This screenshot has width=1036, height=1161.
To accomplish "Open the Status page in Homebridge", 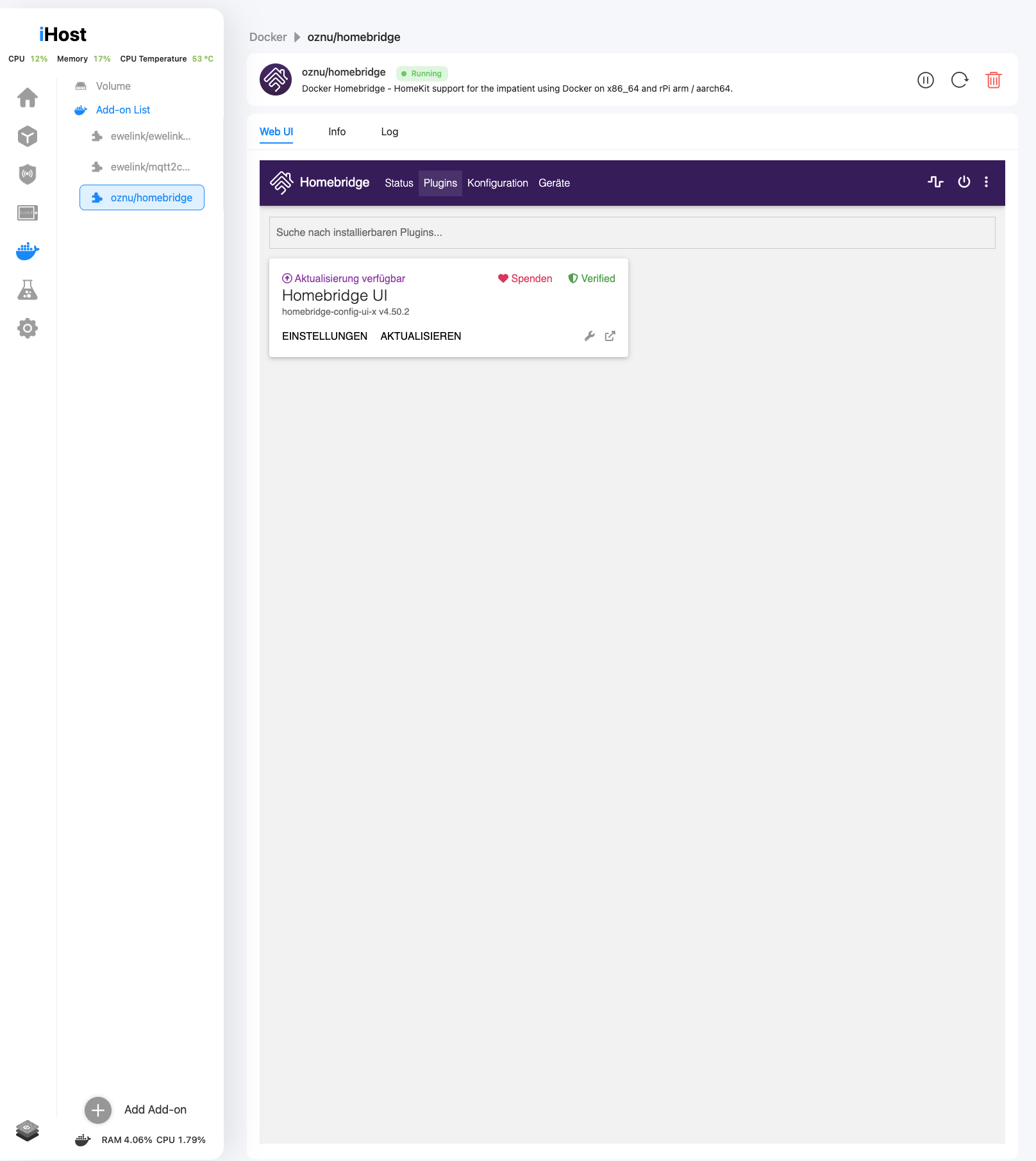I will 399,183.
